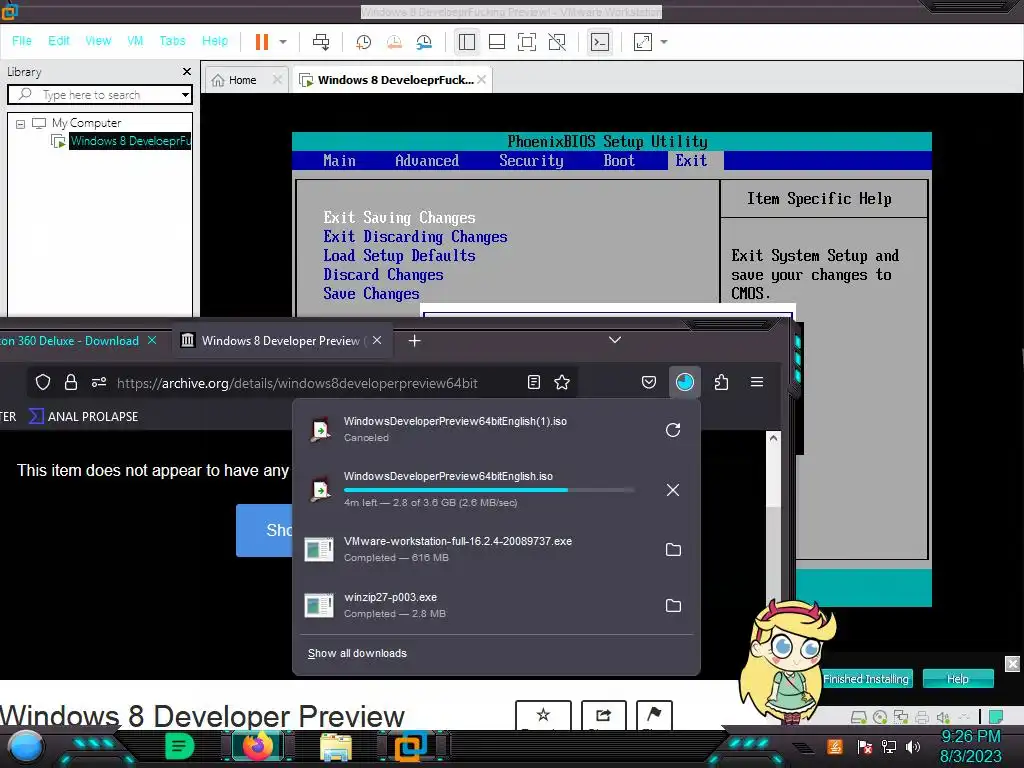Click the revert to snapshot icon
1024x768 pixels.
point(394,42)
